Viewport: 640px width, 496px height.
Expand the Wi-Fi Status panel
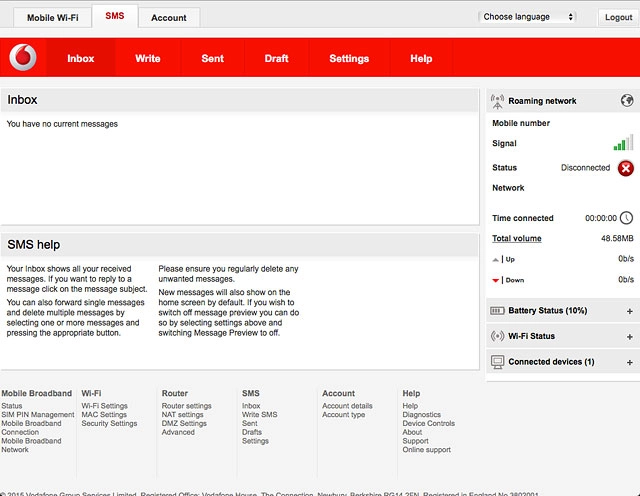(629, 336)
